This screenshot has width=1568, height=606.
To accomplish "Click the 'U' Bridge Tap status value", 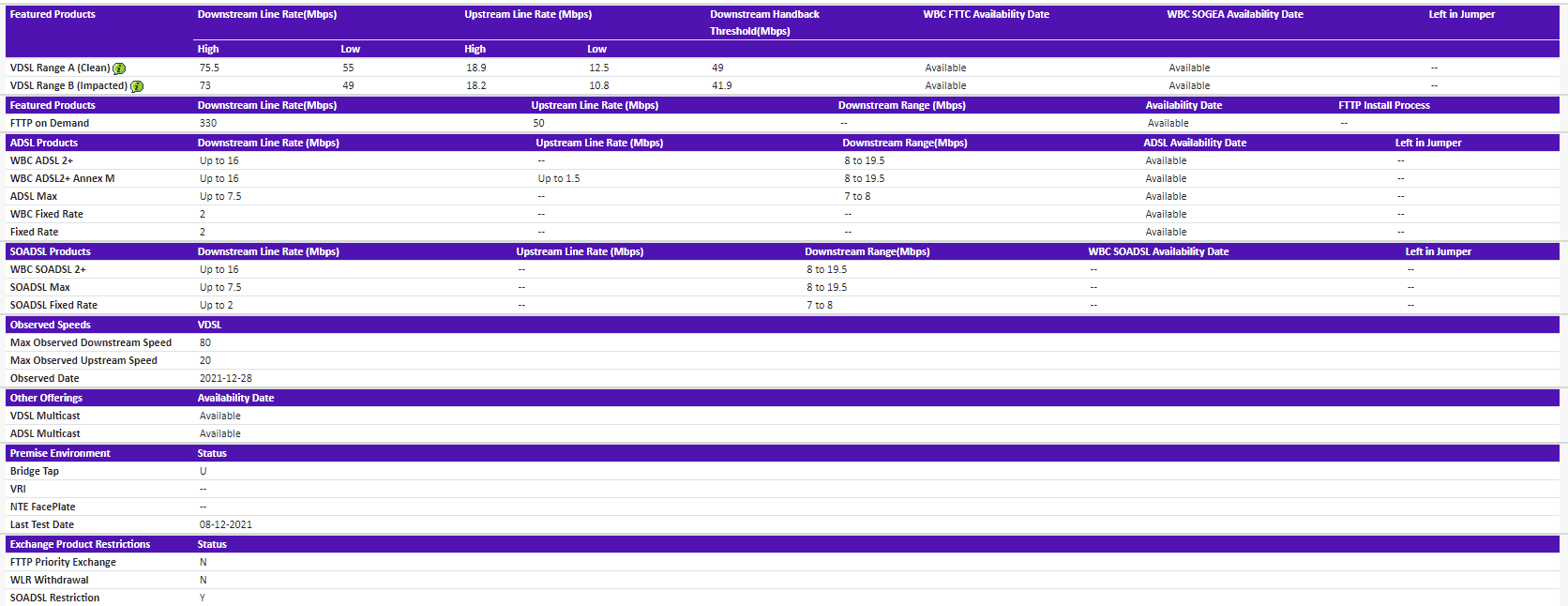I will 204,471.
